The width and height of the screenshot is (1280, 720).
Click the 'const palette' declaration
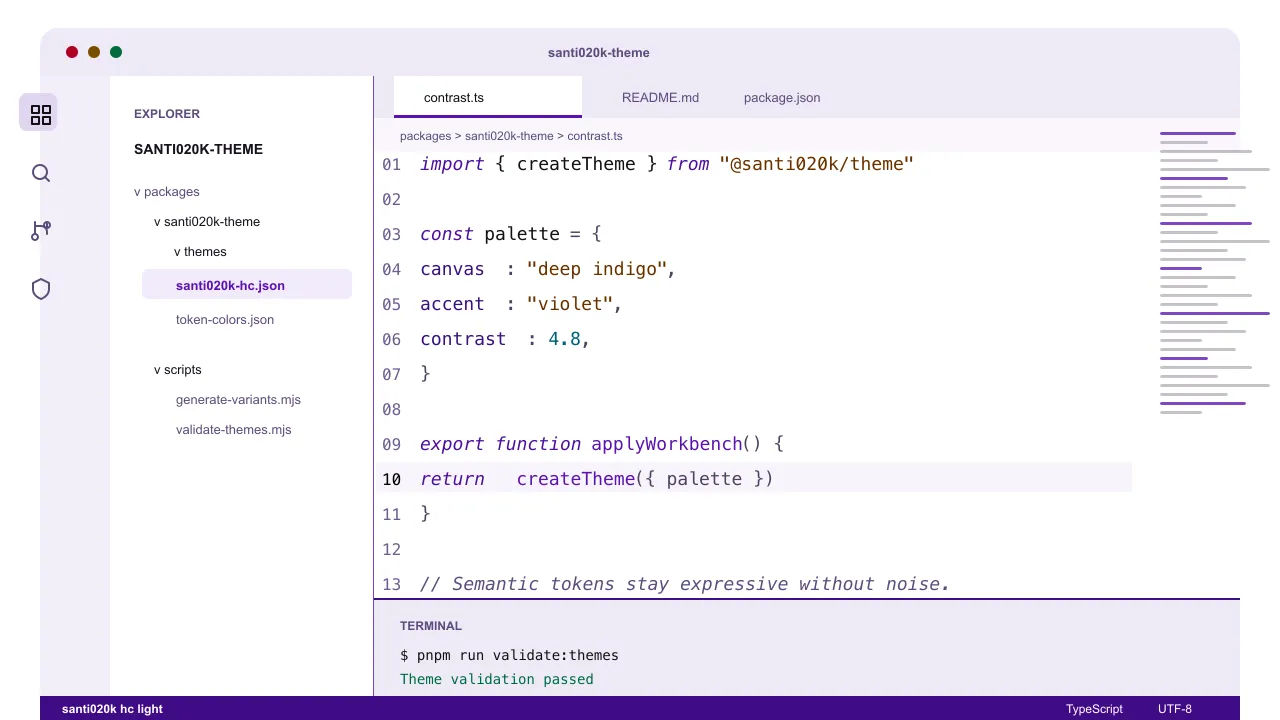pyautogui.click(x=490, y=234)
